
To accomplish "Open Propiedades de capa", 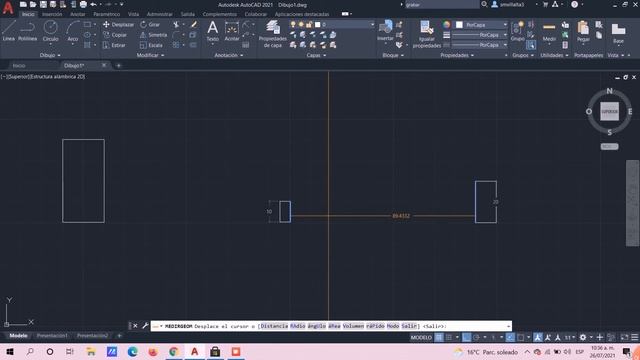I will point(273,34).
